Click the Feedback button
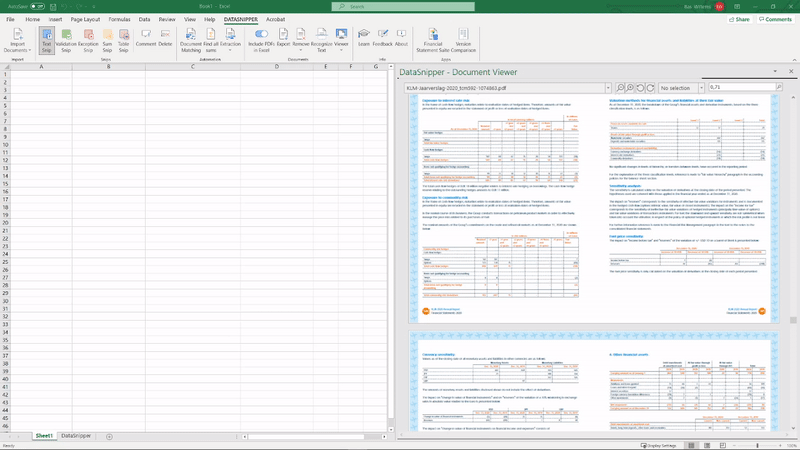The width and height of the screenshot is (800, 450). click(383, 40)
